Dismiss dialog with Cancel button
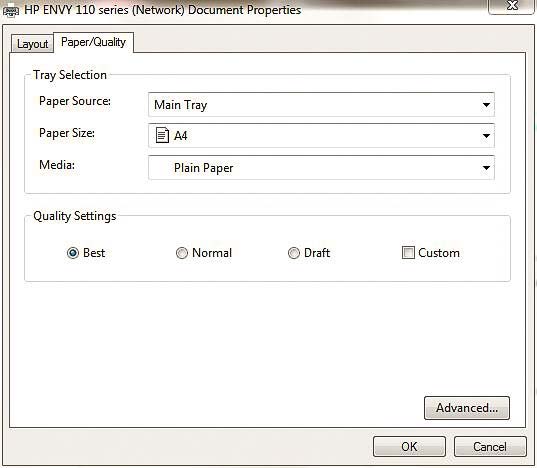Viewport: 537px width, 468px height. [x=490, y=446]
